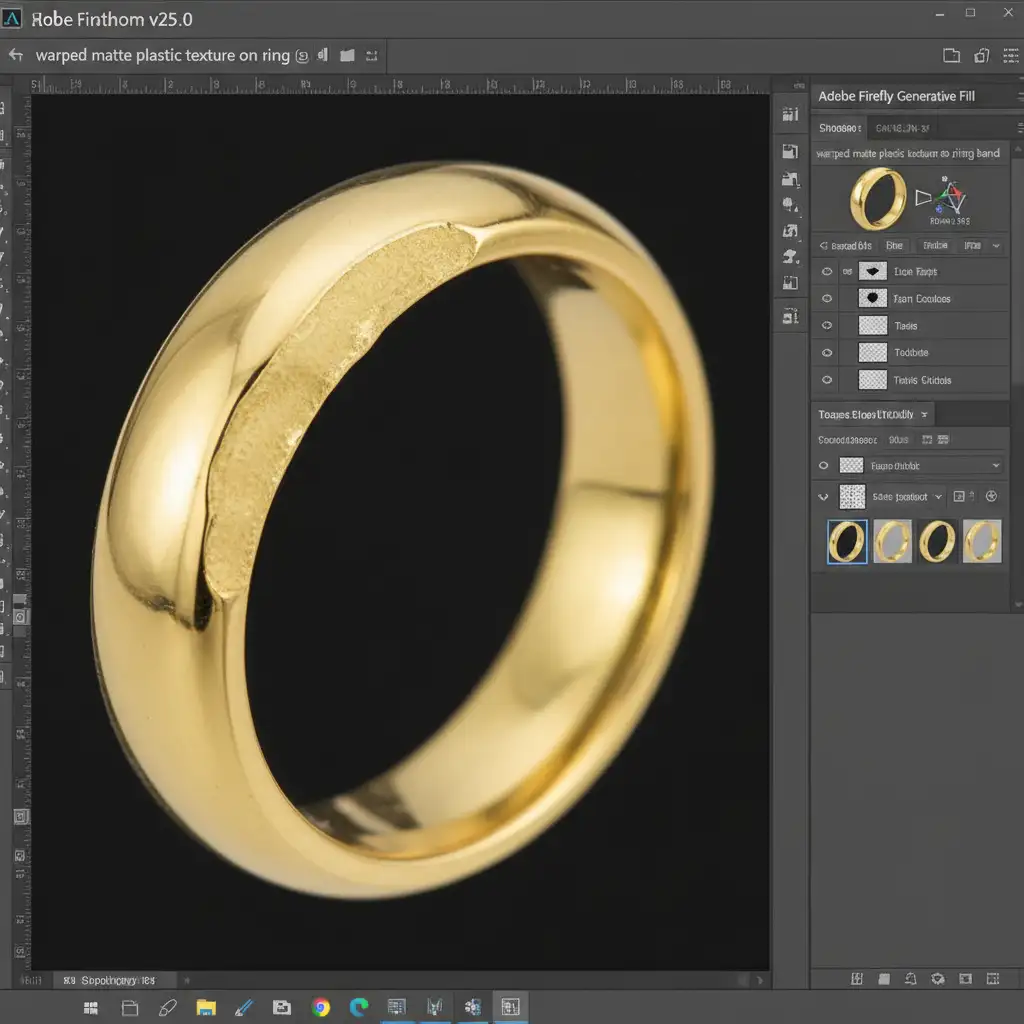The width and height of the screenshot is (1024, 1024).
Task: Select the first tab under Firefly panel header
Action: coord(840,128)
